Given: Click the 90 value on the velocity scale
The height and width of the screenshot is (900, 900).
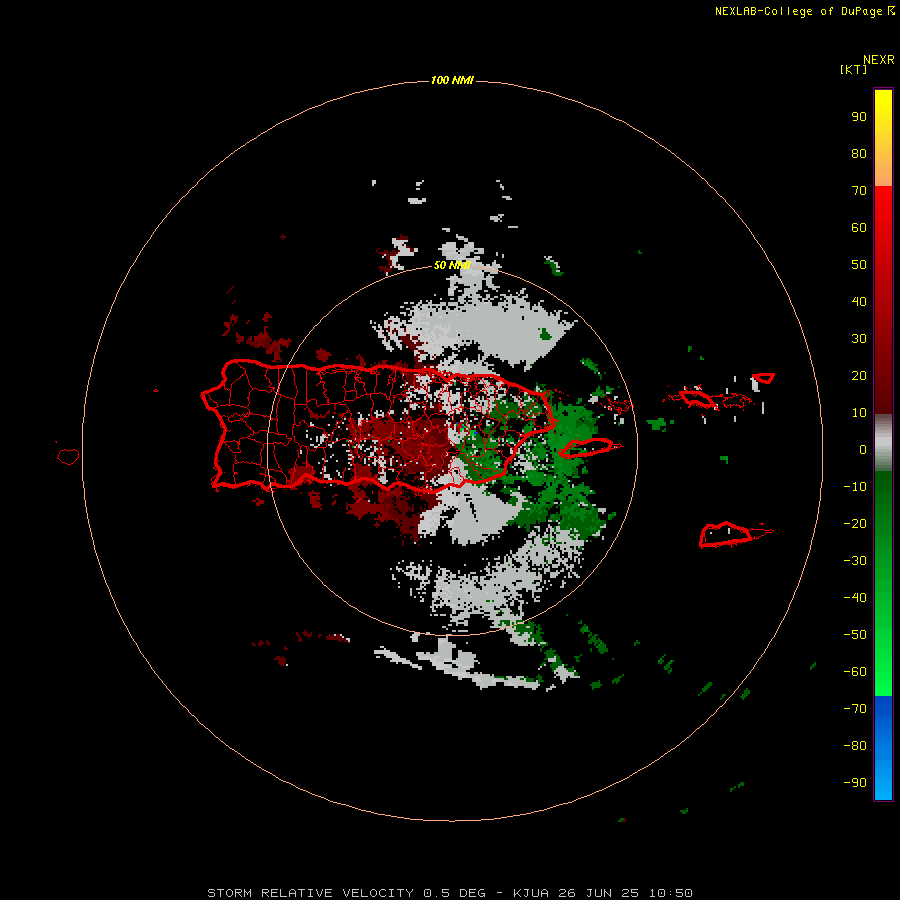Looking at the screenshot, I should coord(859,117).
